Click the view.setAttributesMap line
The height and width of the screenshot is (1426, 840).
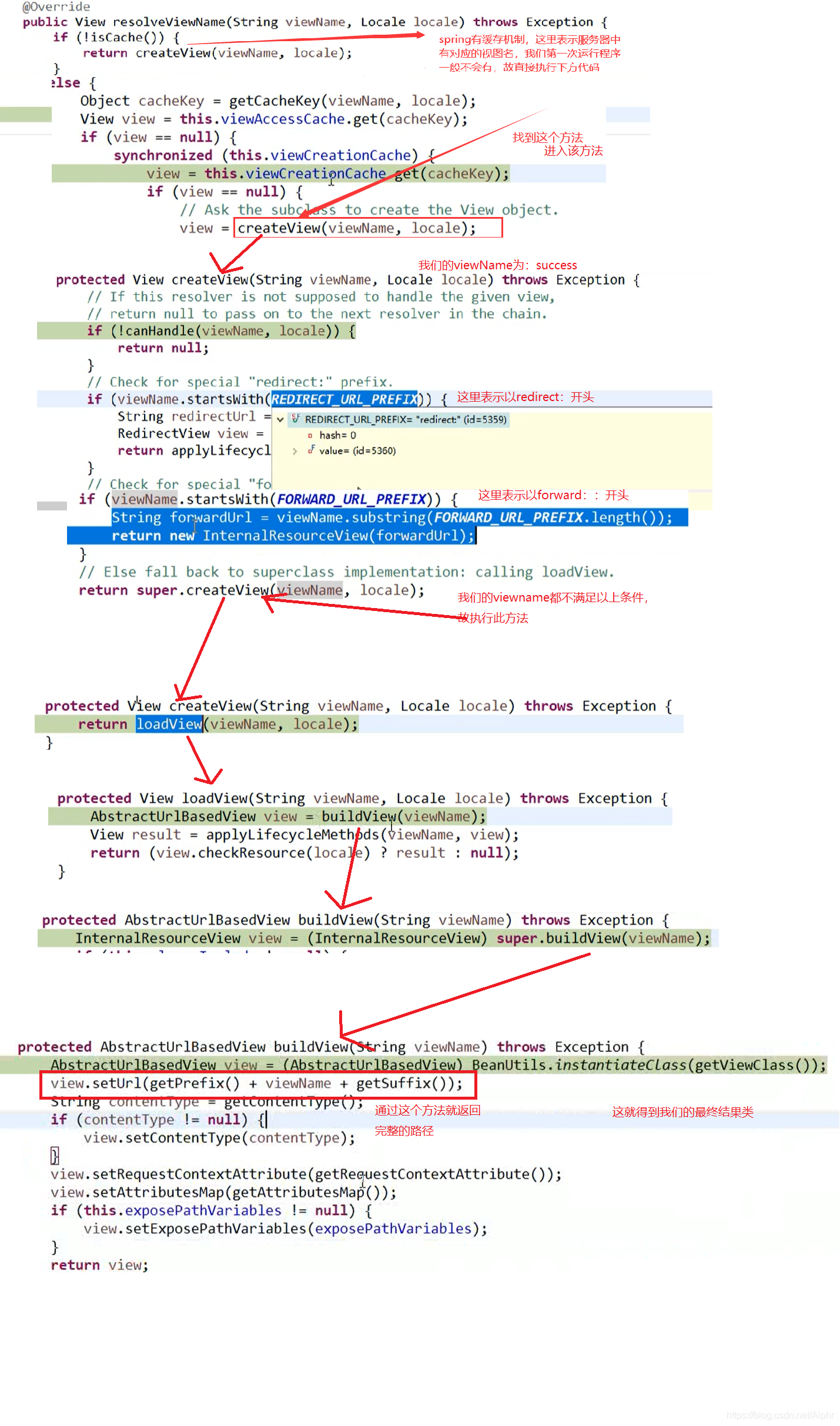tap(223, 1193)
